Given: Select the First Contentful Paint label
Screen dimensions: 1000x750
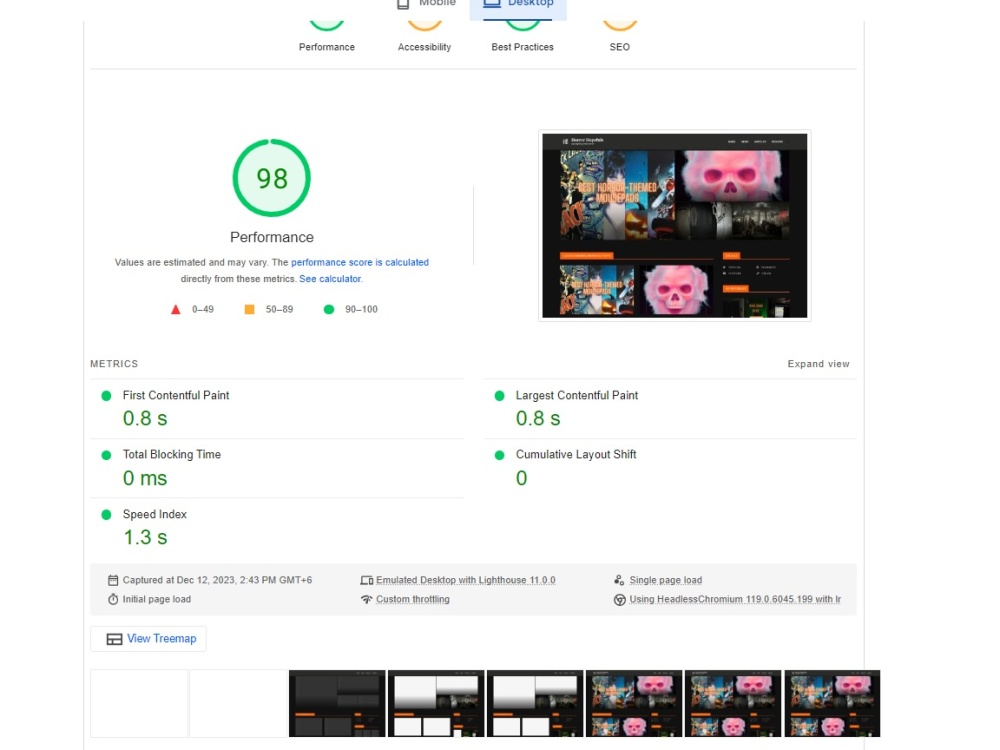Looking at the screenshot, I should coord(176,395).
